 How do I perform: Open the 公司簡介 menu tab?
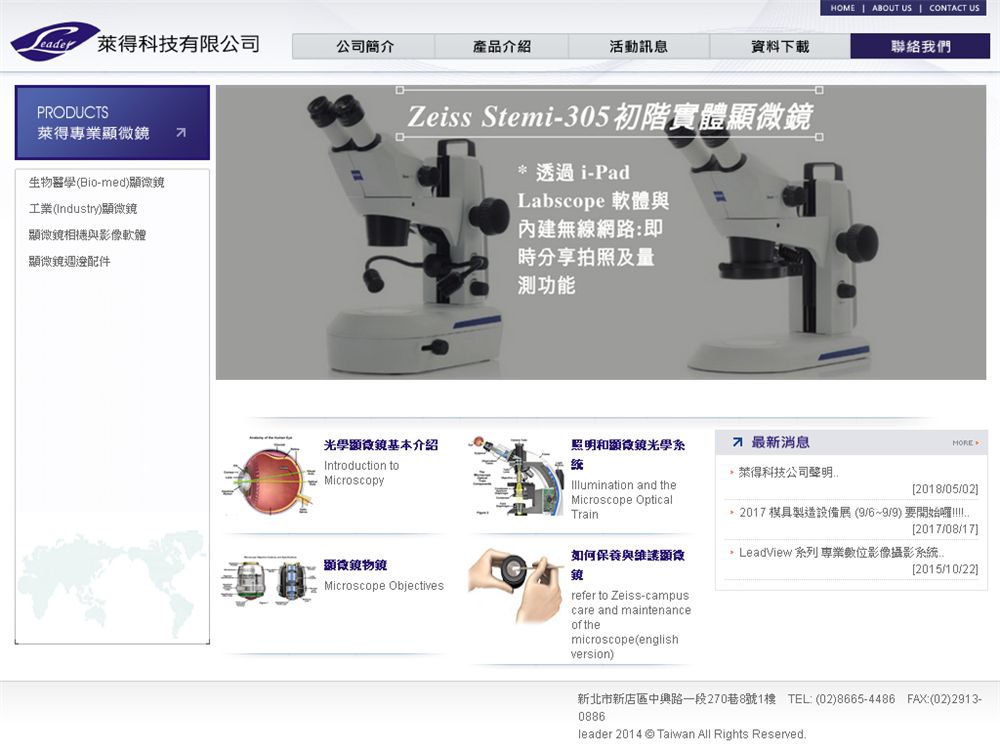(x=364, y=46)
